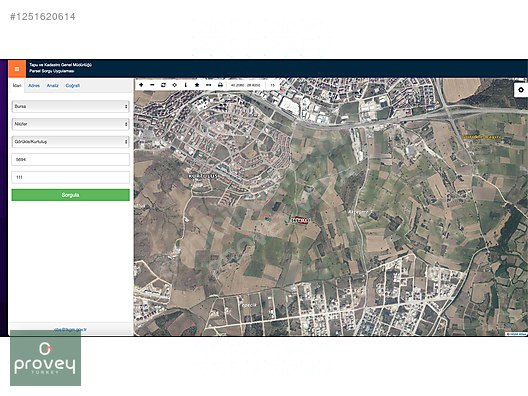Image resolution: width=528 pixels, height=396 pixels.
Task: Click the refresh map icon
Action: 163,85
